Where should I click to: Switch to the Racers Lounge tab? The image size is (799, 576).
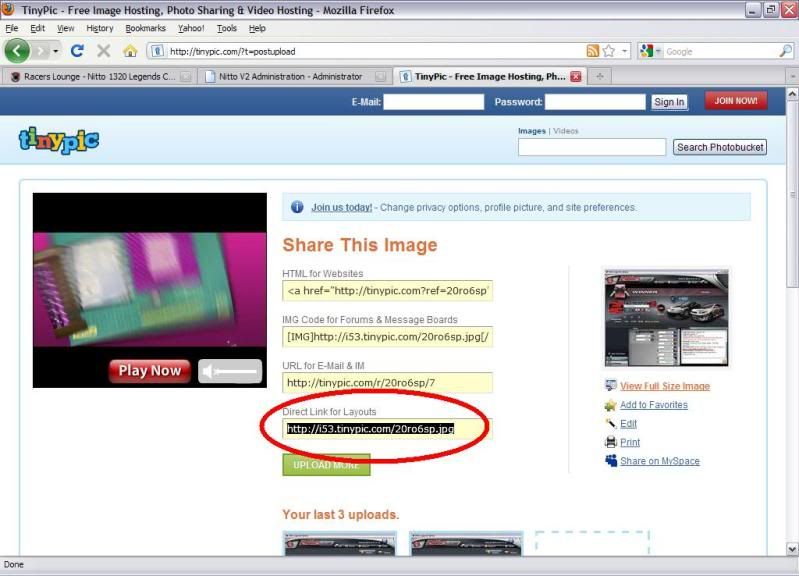pyautogui.click(x=92, y=76)
